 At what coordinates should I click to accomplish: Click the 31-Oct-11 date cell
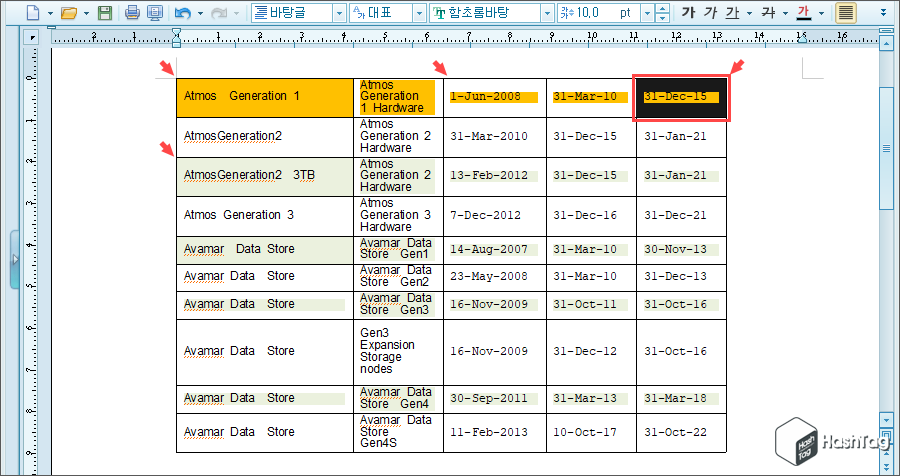(x=591, y=305)
